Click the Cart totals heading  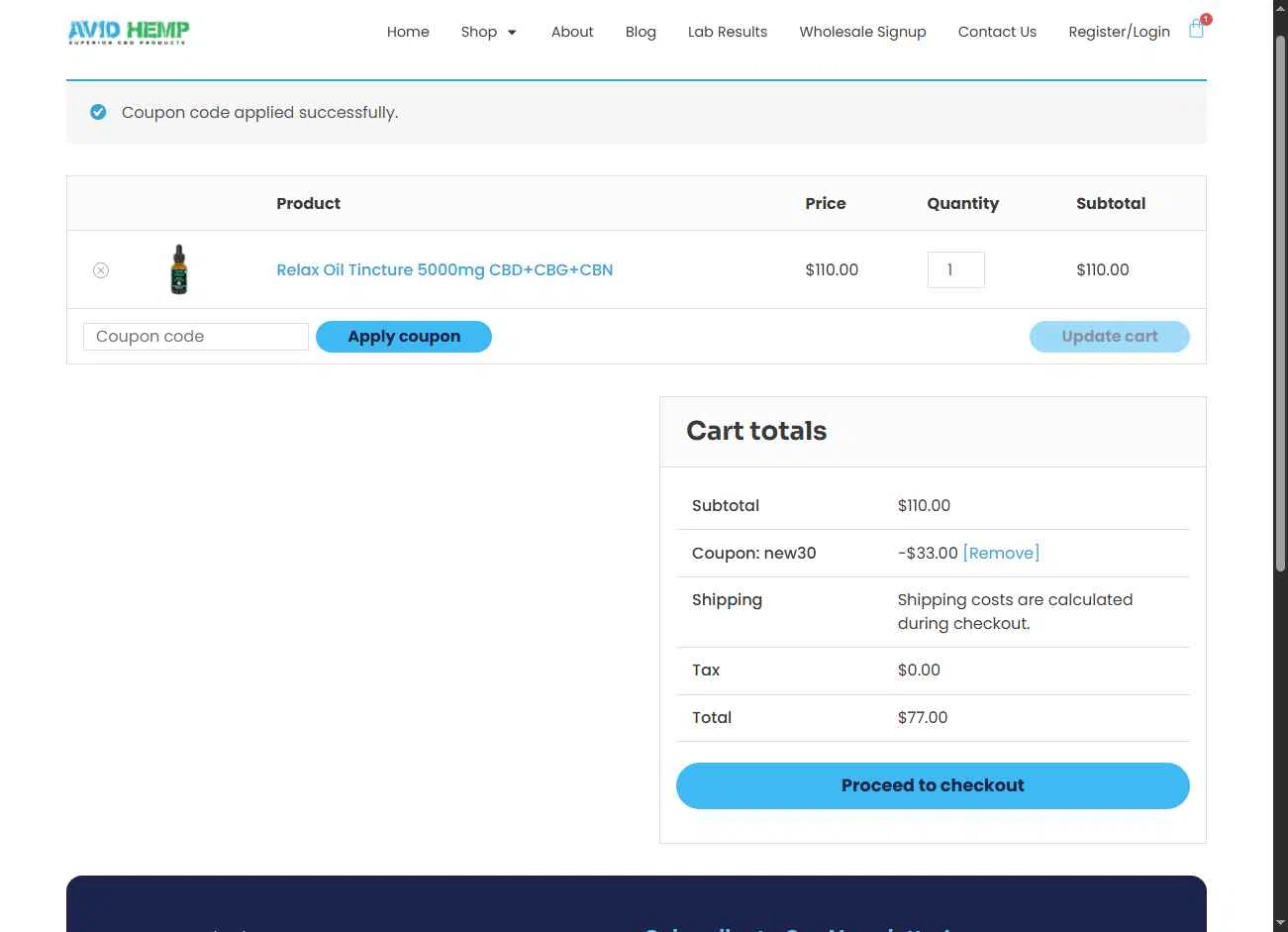pyautogui.click(x=756, y=431)
